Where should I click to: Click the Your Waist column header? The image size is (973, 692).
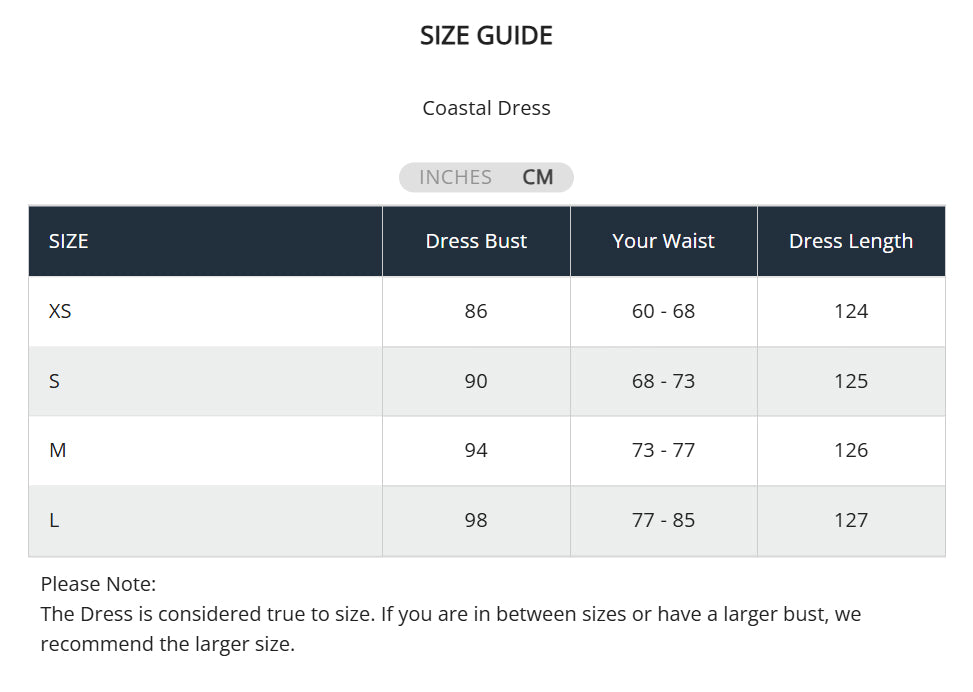click(x=663, y=241)
